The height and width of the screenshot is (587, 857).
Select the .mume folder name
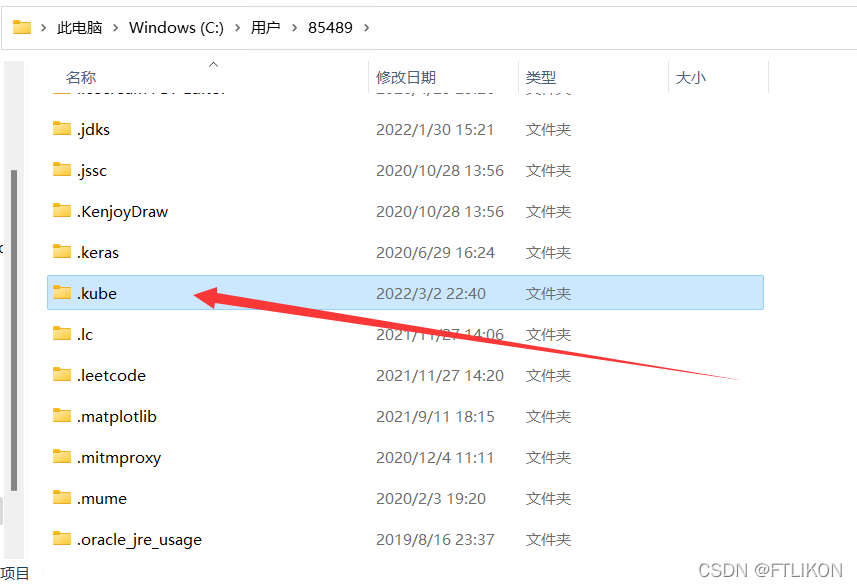102,498
